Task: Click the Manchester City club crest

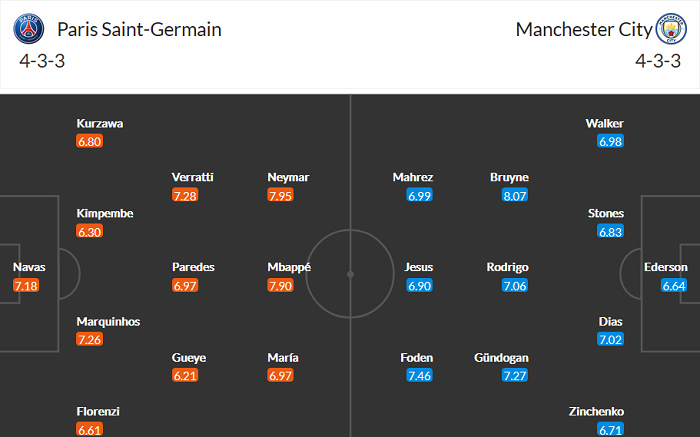Action: coord(670,29)
